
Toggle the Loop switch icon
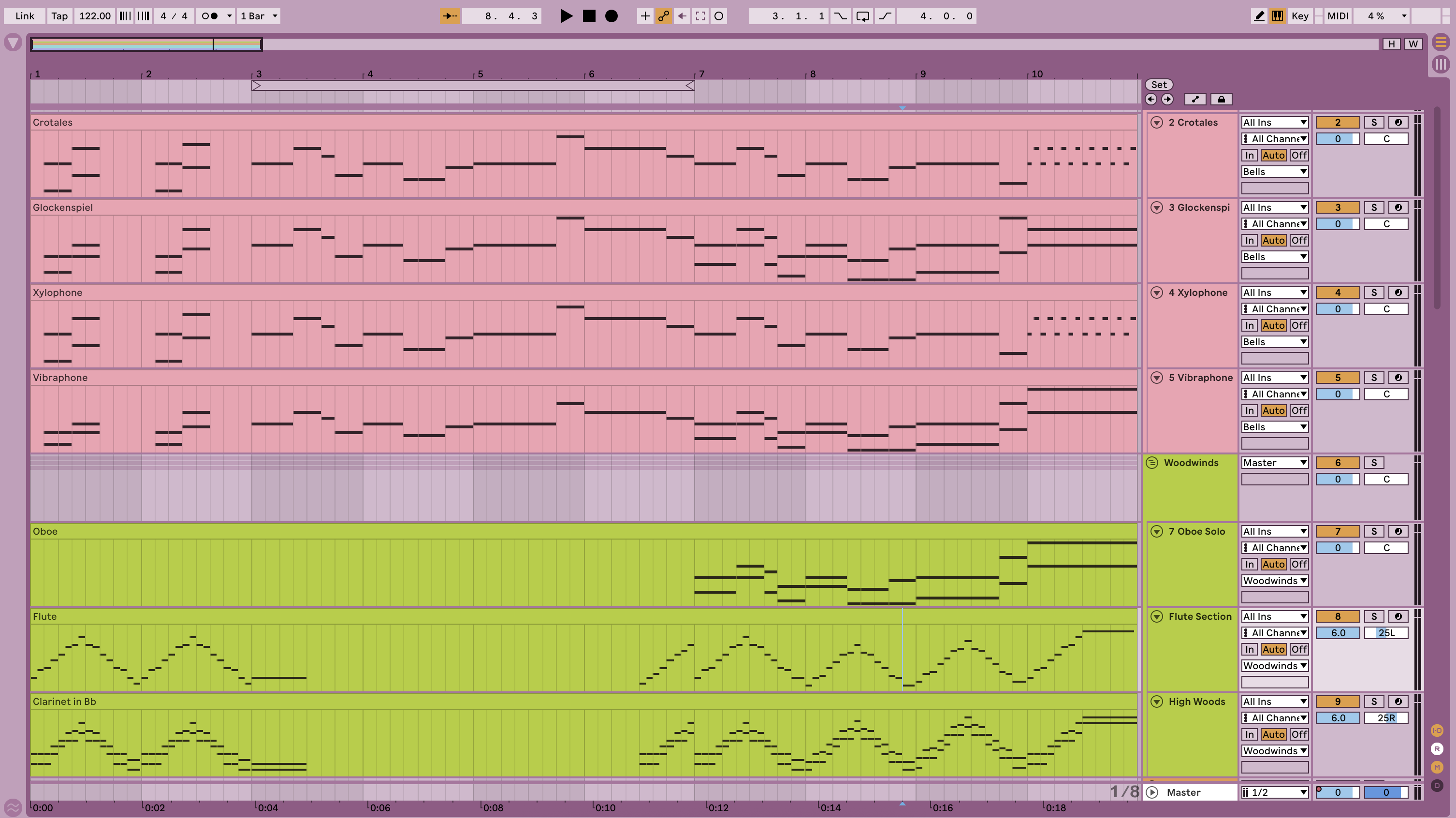click(x=862, y=16)
